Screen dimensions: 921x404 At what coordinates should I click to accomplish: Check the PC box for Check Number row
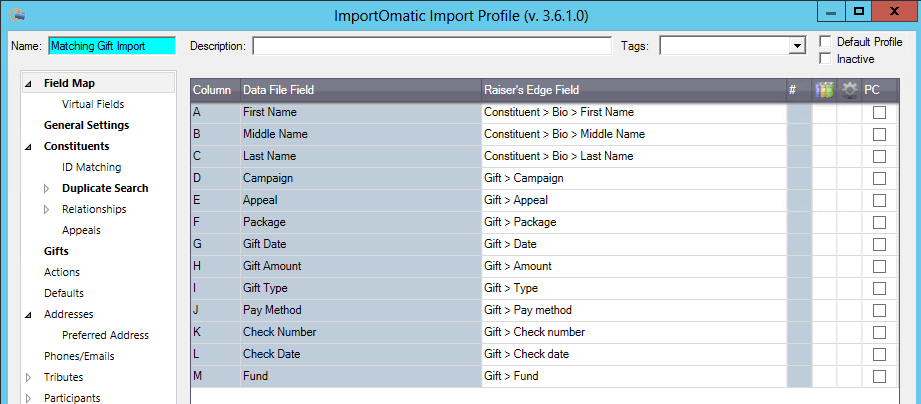click(879, 332)
